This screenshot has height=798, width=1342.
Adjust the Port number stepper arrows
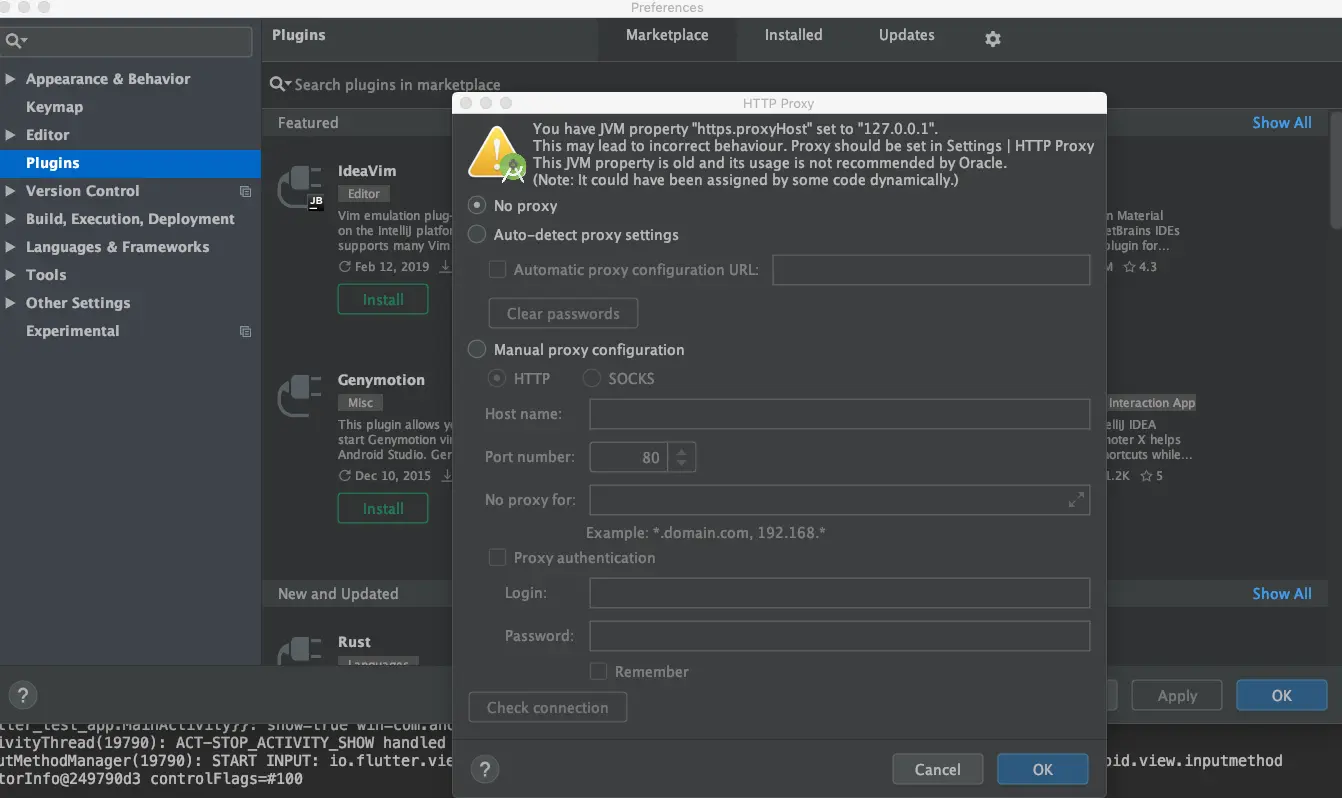(x=682, y=457)
